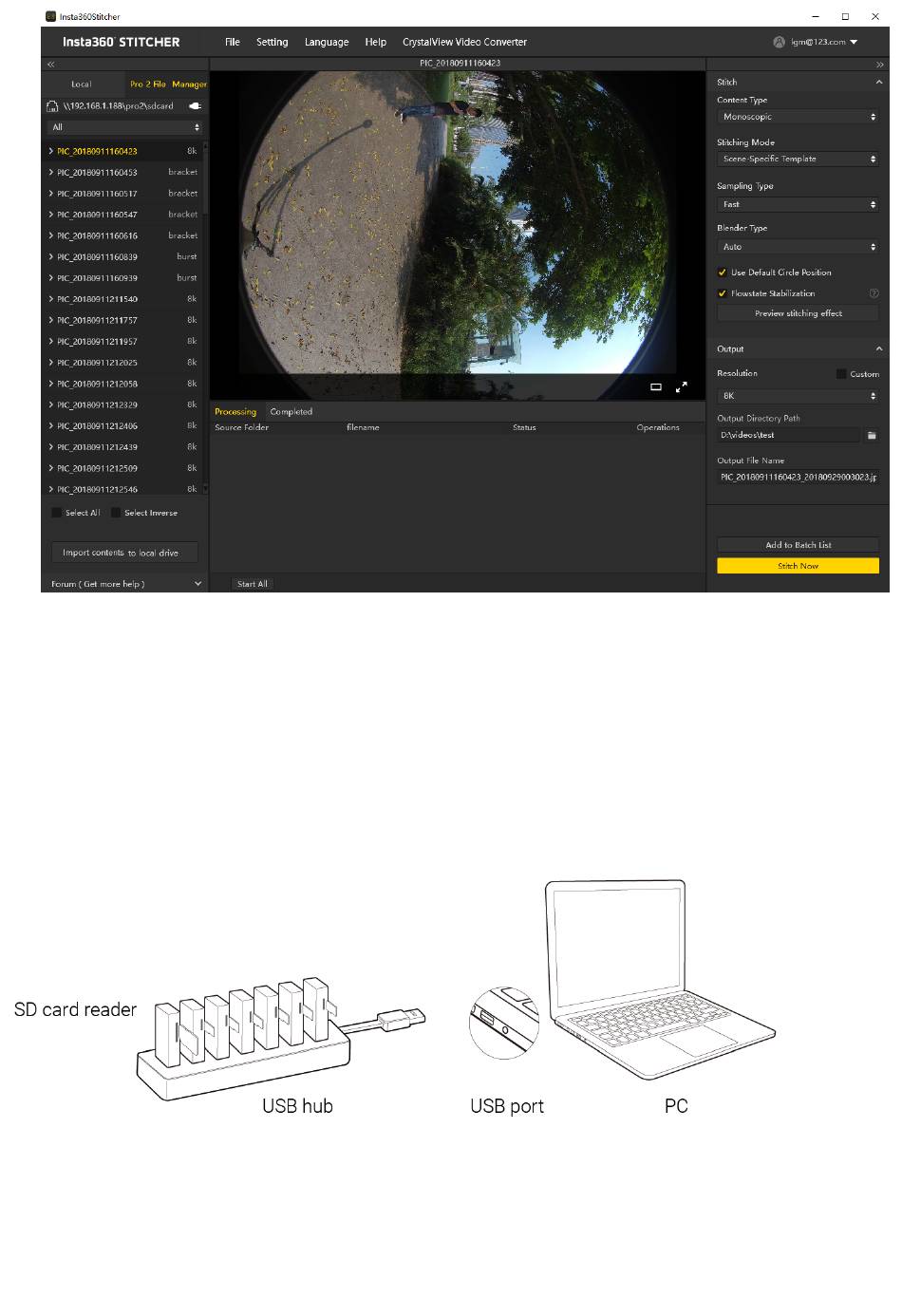Viewport: 902px width, 1316px height.
Task: Select PIC_20180911212406 8k file
Action: pyautogui.click(x=124, y=425)
